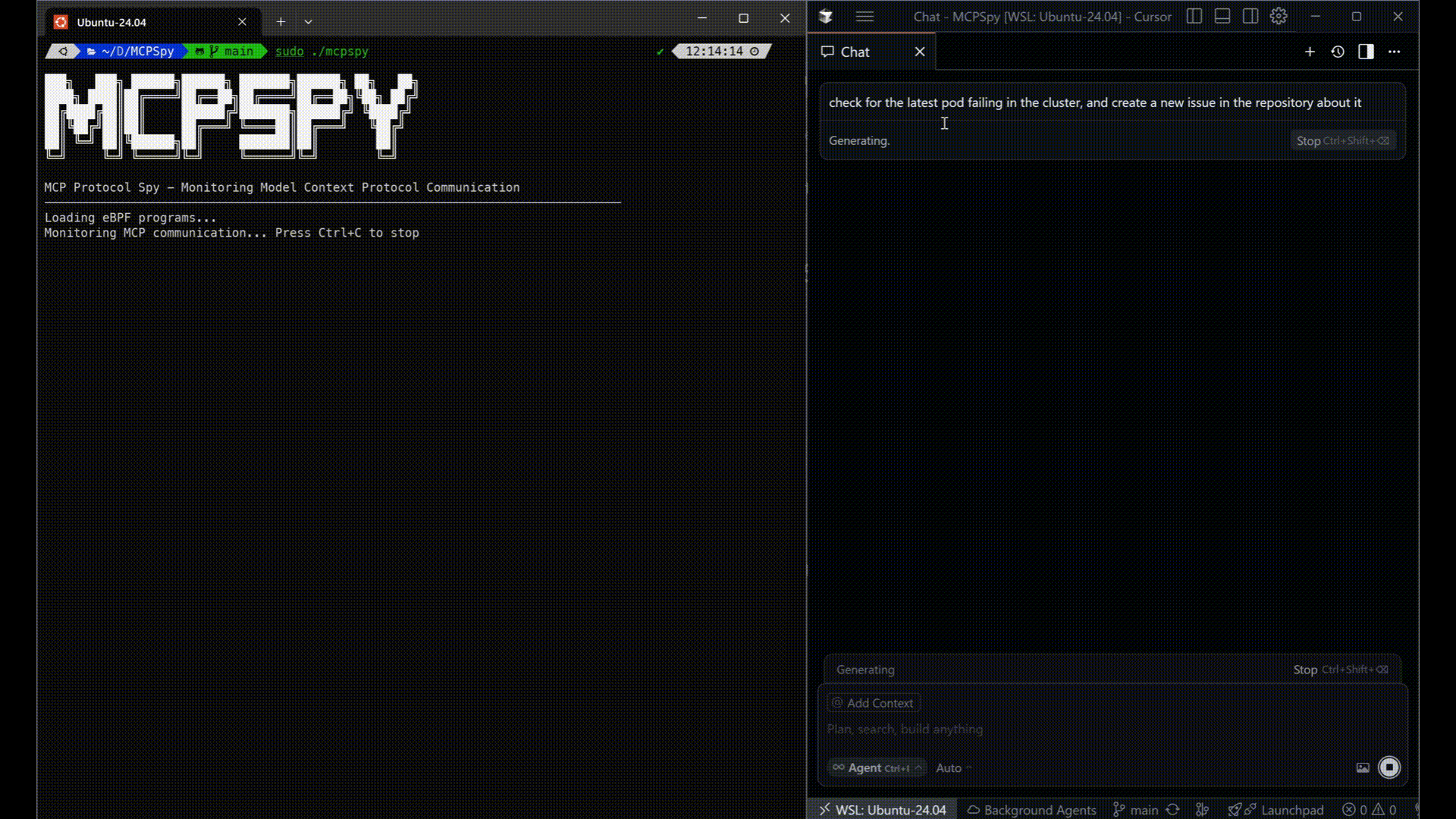The image size is (1456, 819).
Task: Expand the Auto model selector
Action: click(x=952, y=767)
